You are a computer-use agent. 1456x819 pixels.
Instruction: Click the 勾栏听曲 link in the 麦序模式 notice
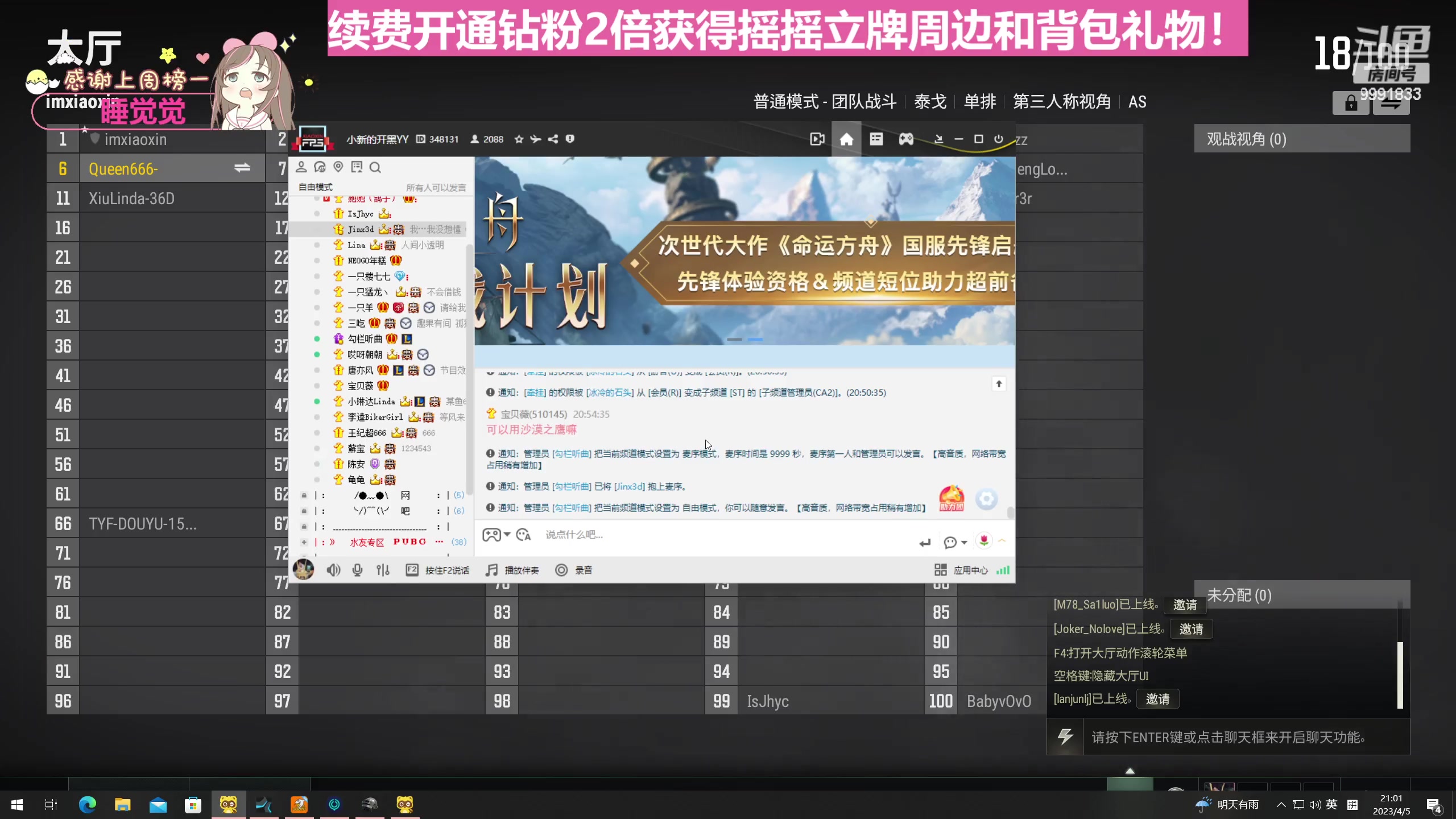(x=572, y=454)
